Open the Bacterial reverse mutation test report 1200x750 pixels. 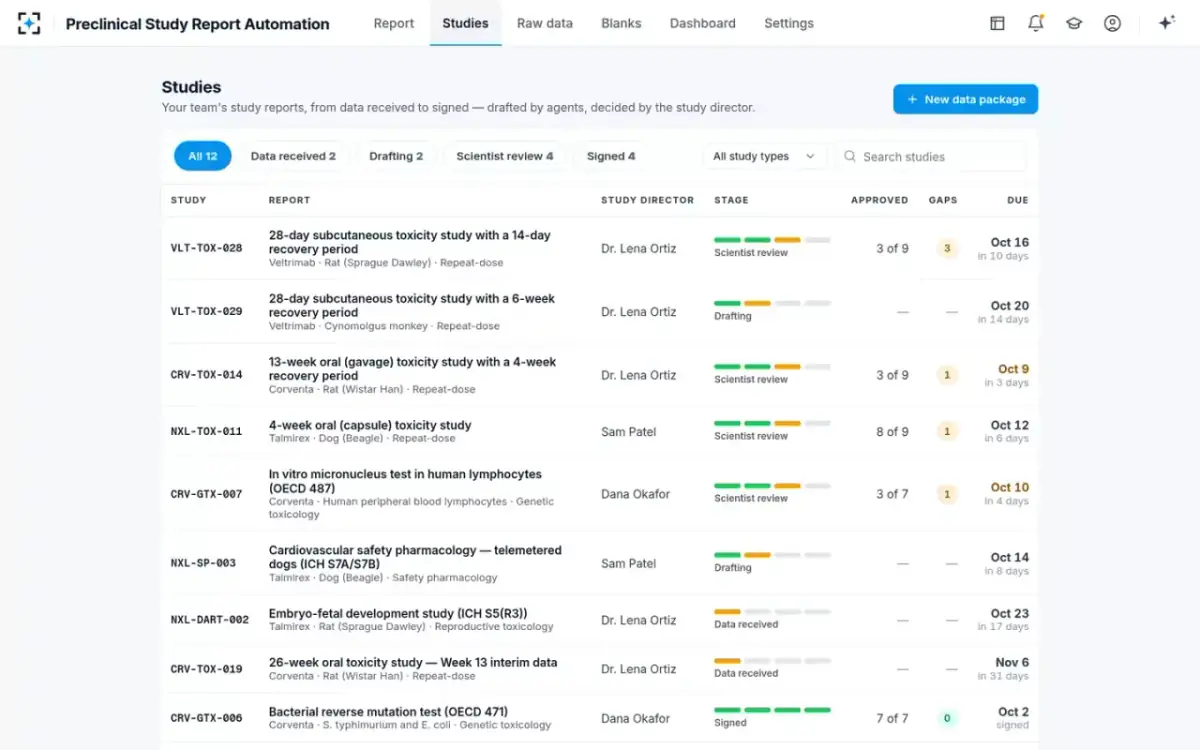[388, 712]
